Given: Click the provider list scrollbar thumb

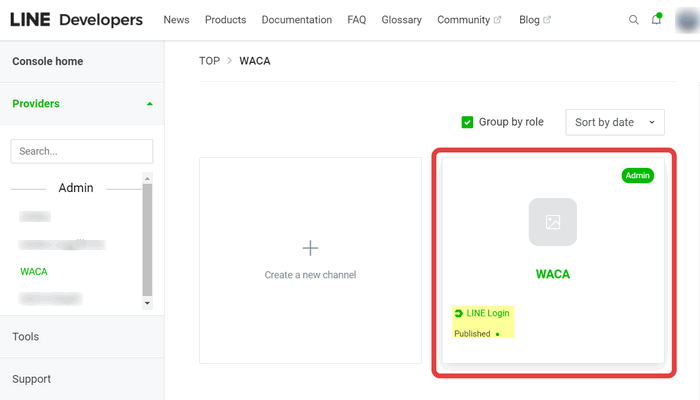Looking at the screenshot, I should click(x=147, y=240).
